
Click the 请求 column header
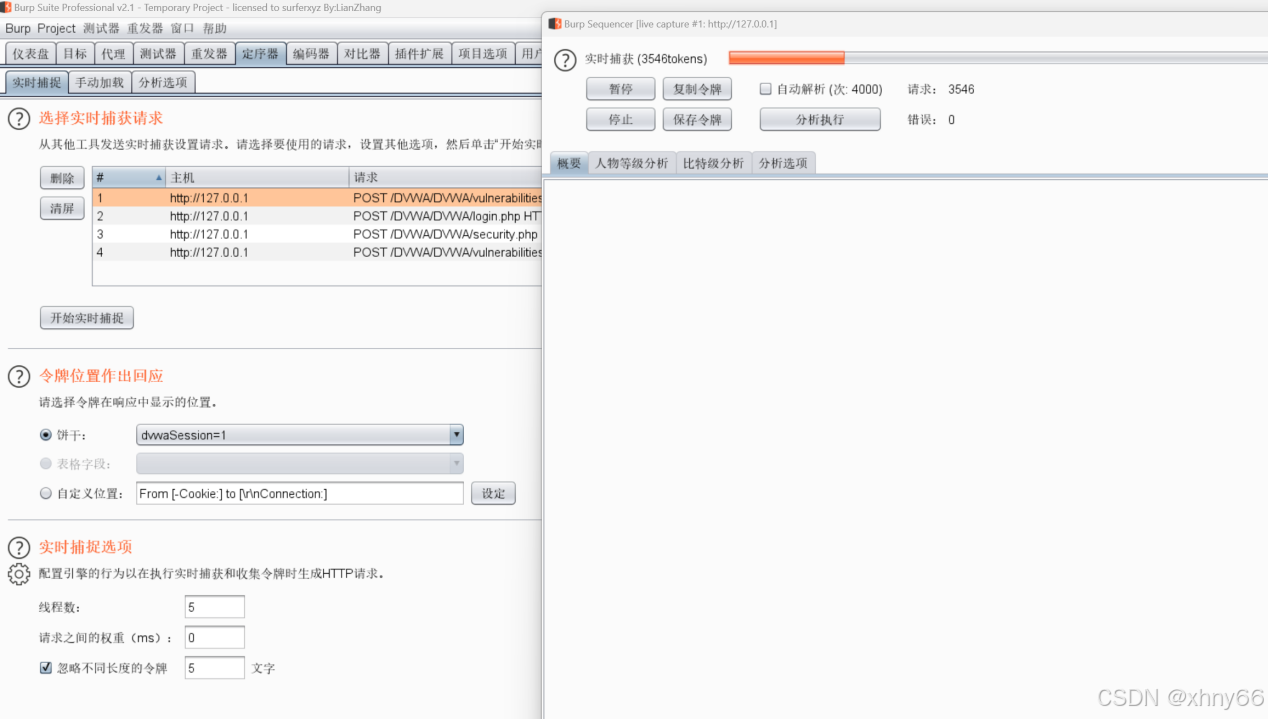click(x=446, y=177)
